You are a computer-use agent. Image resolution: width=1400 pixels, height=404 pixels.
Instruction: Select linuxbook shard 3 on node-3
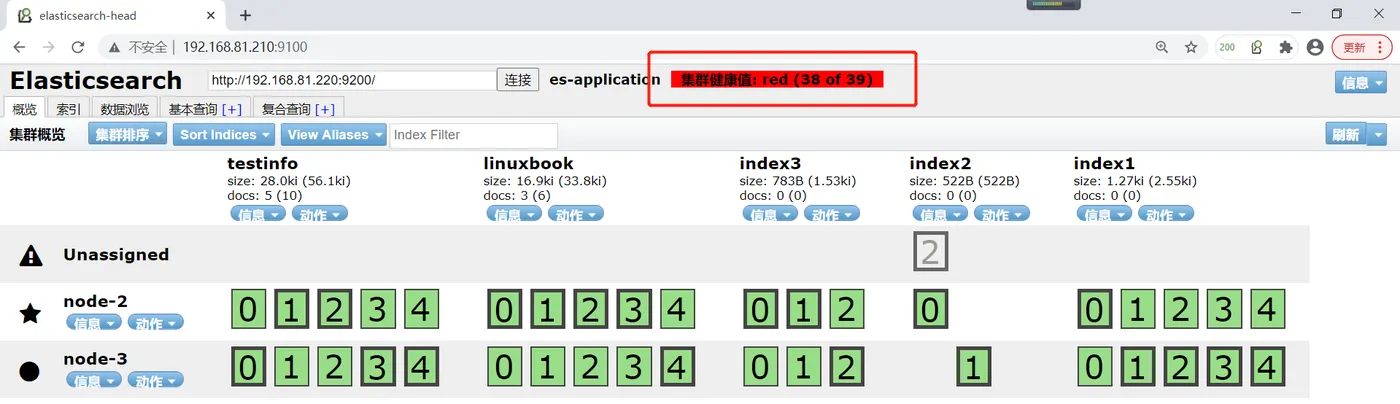633,367
